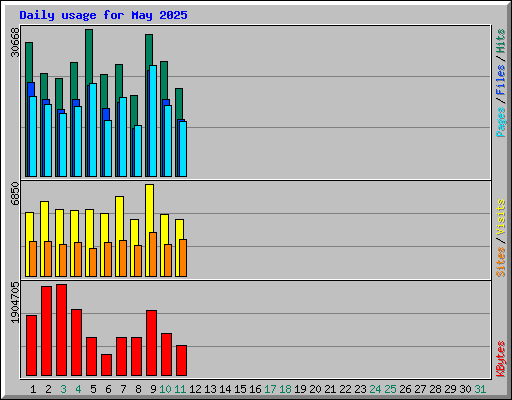Click the green day 4 axis label
Viewport: 512px width, 400px height.
(x=78, y=389)
